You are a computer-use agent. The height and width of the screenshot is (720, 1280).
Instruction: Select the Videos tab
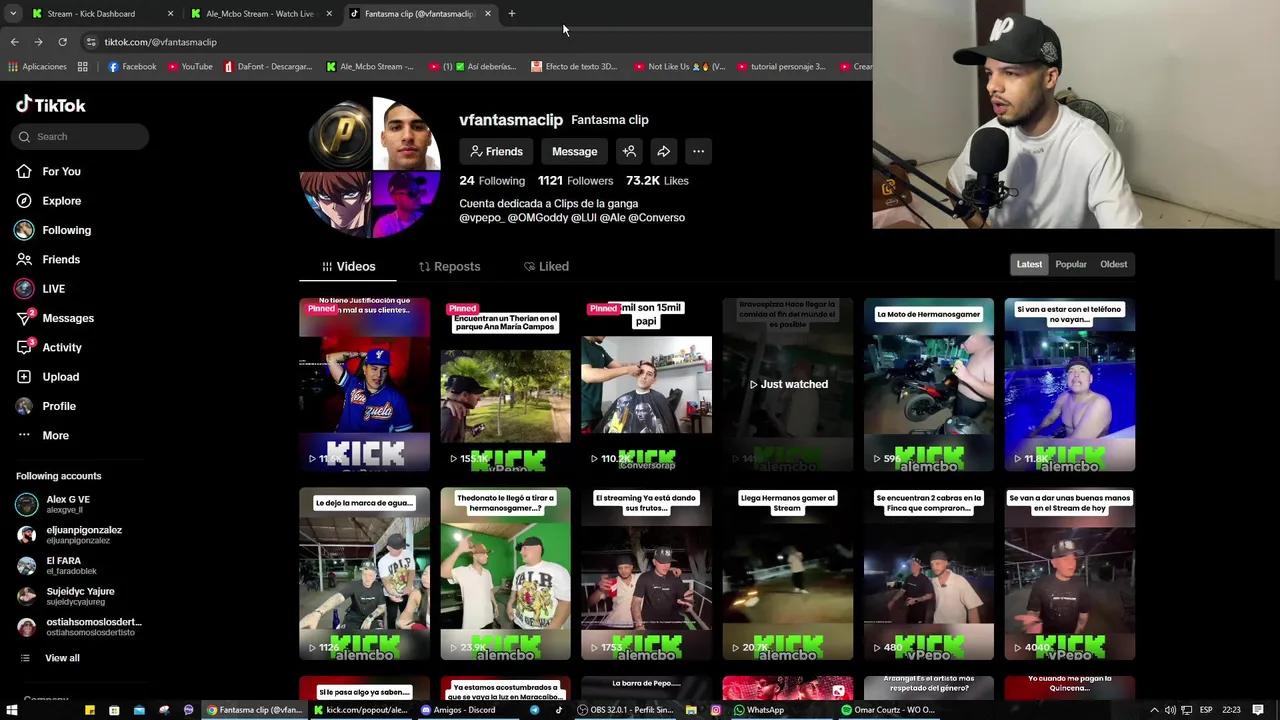[348, 266]
